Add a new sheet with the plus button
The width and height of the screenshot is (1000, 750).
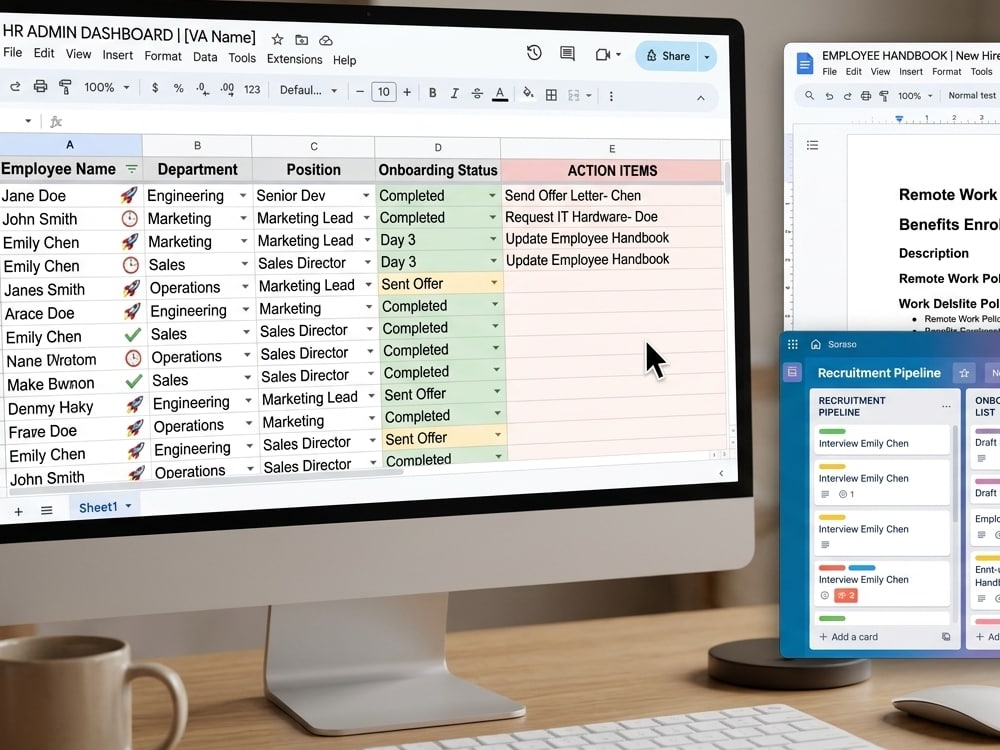[18, 511]
